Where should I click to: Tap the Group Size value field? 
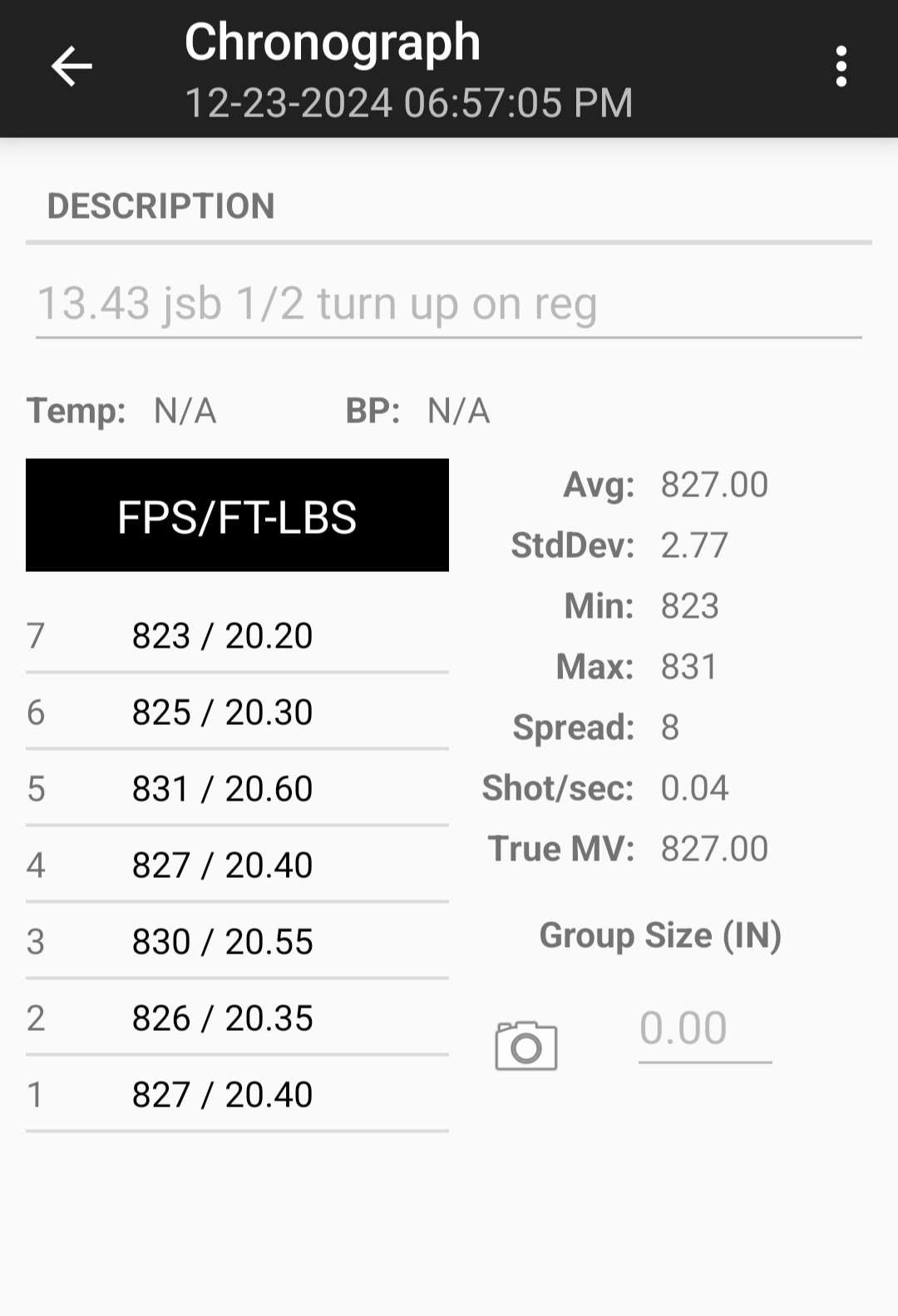click(705, 1031)
